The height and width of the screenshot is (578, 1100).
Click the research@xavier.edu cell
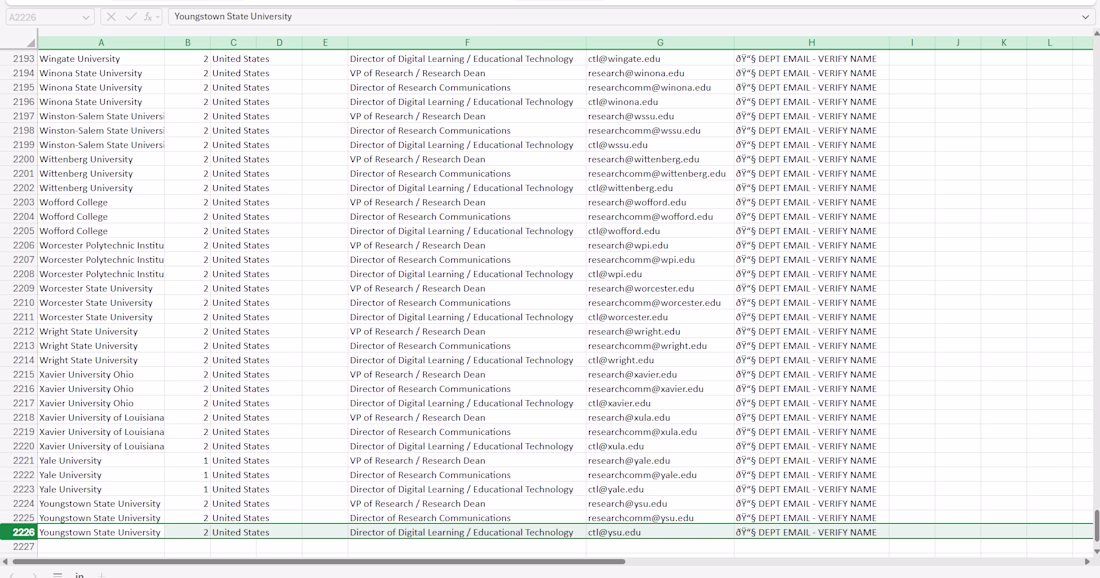pos(660,375)
